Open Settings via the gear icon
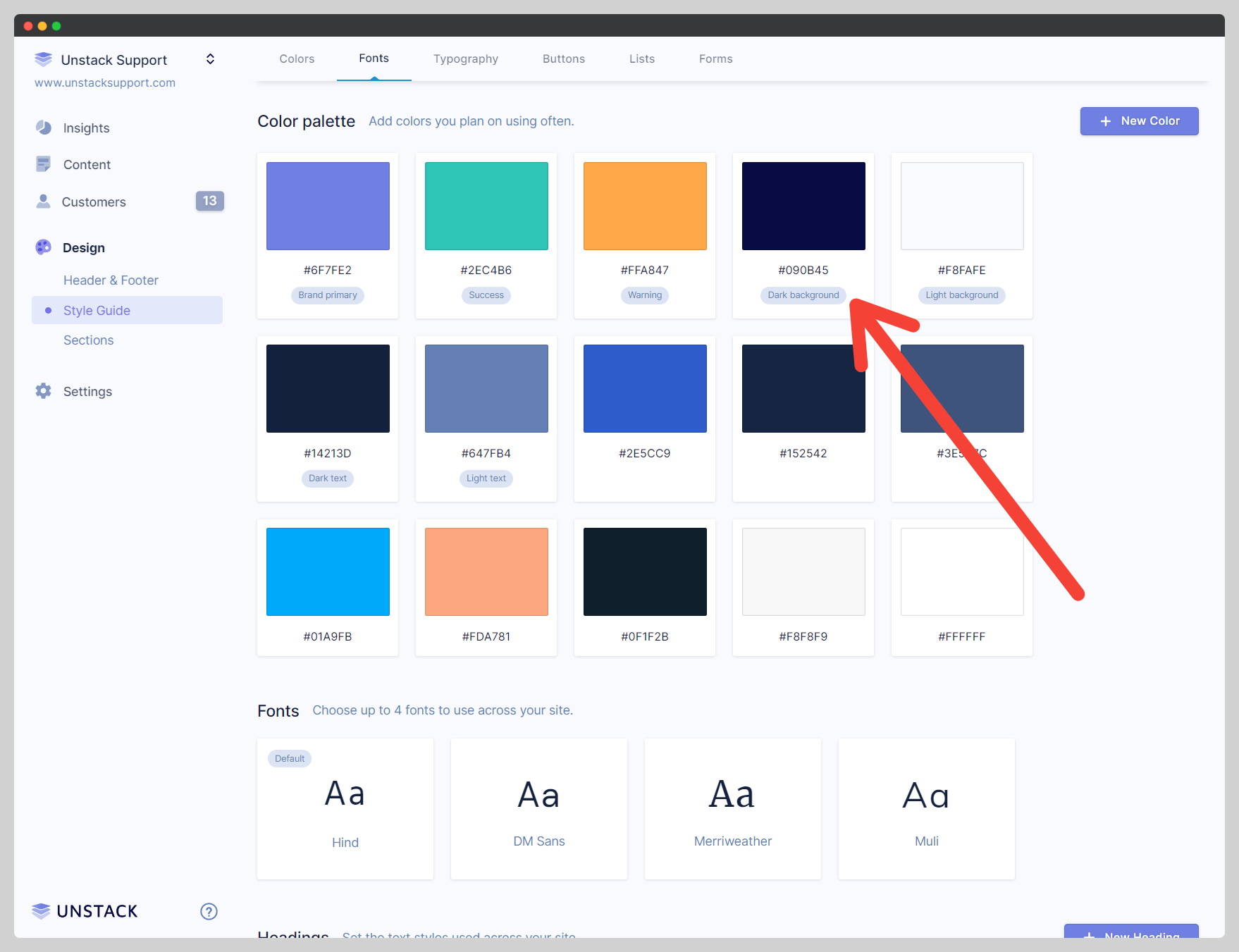This screenshot has height=952, width=1239. [x=43, y=391]
